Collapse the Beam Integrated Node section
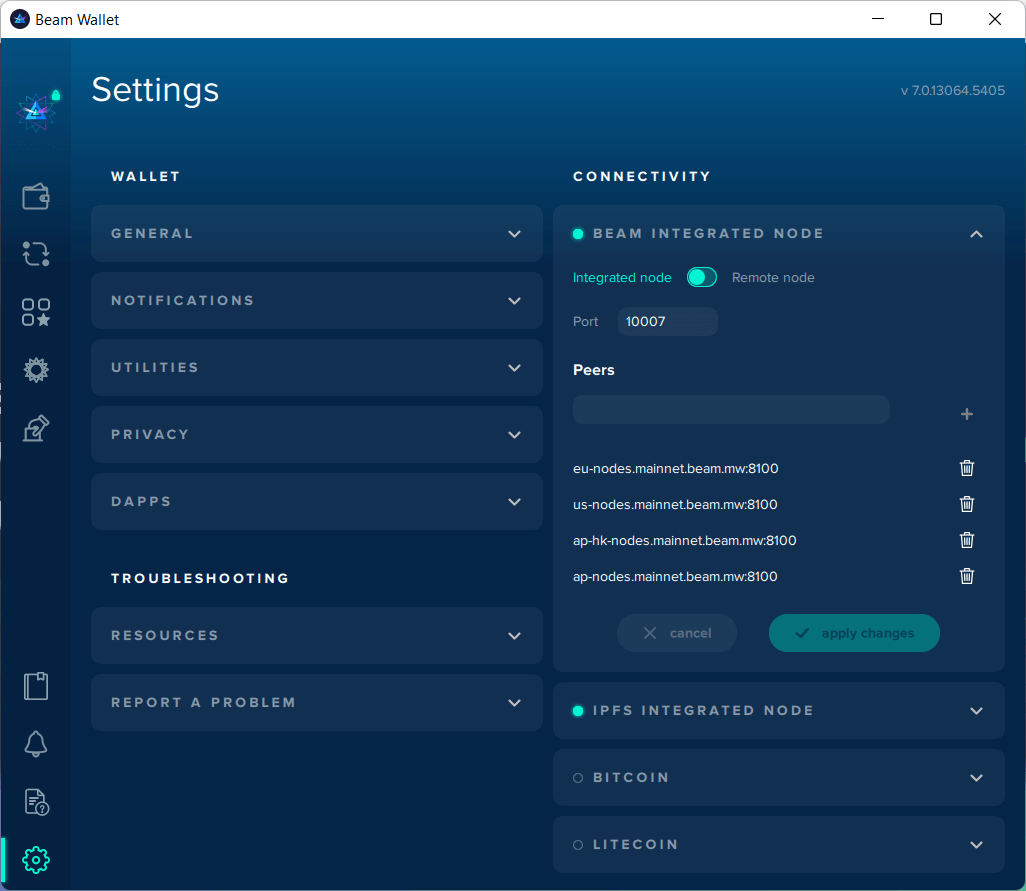The height and width of the screenshot is (891, 1026). click(976, 234)
